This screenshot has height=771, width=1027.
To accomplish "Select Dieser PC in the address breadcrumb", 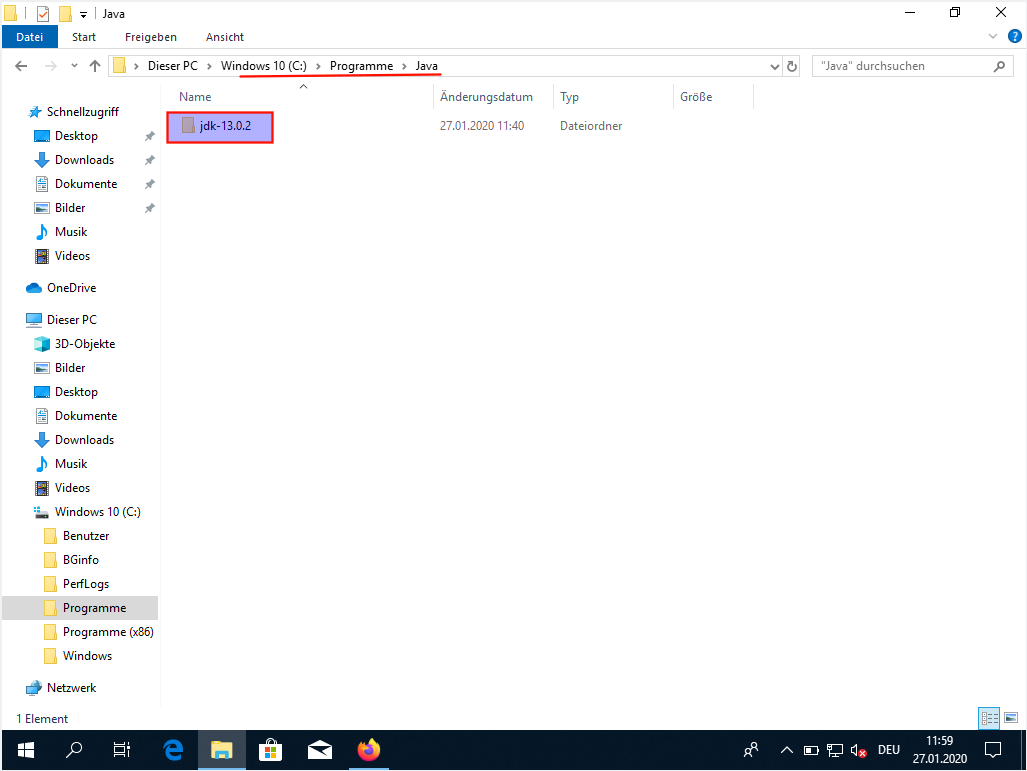I will point(173,66).
